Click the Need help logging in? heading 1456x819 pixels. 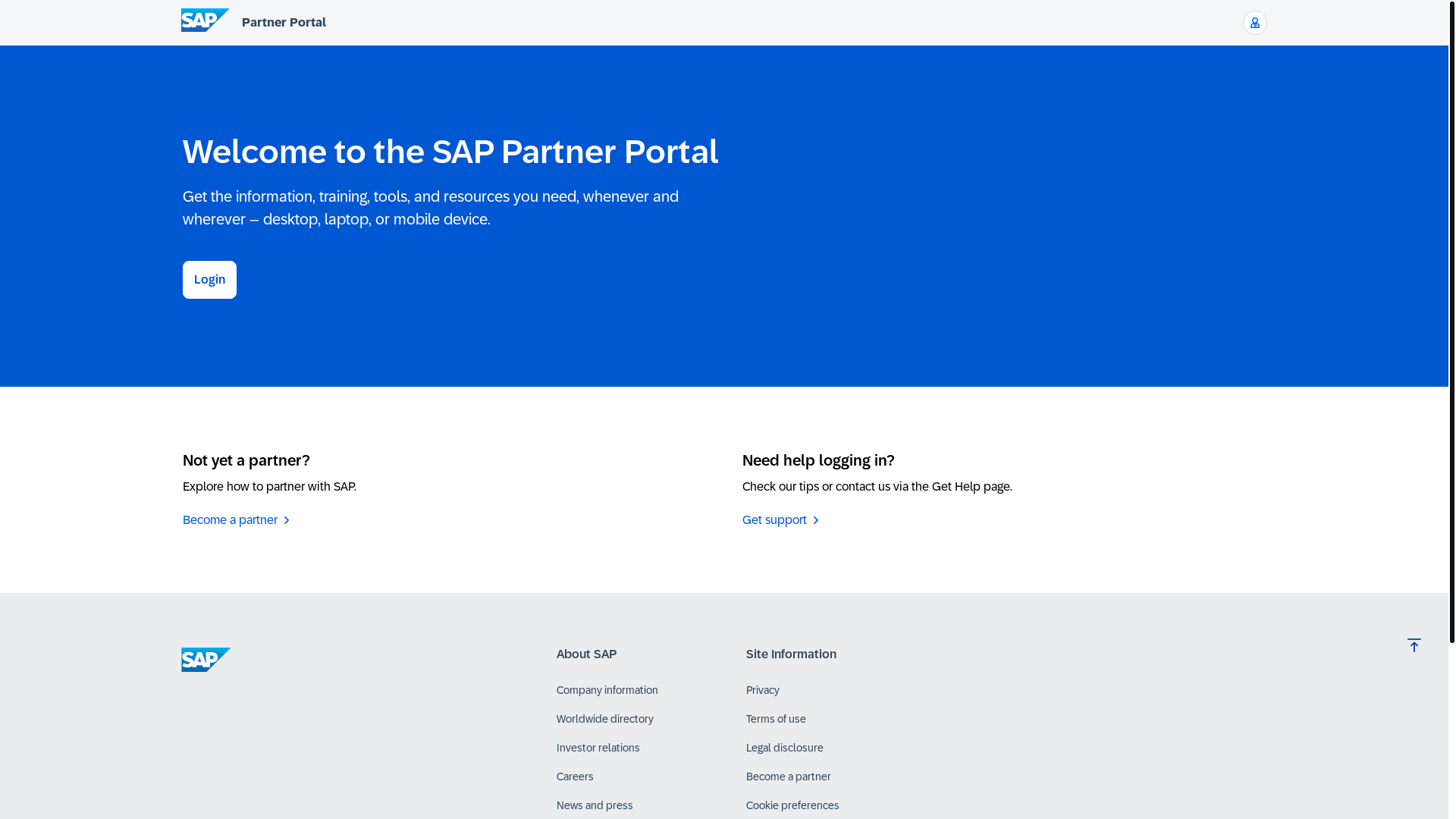(818, 460)
